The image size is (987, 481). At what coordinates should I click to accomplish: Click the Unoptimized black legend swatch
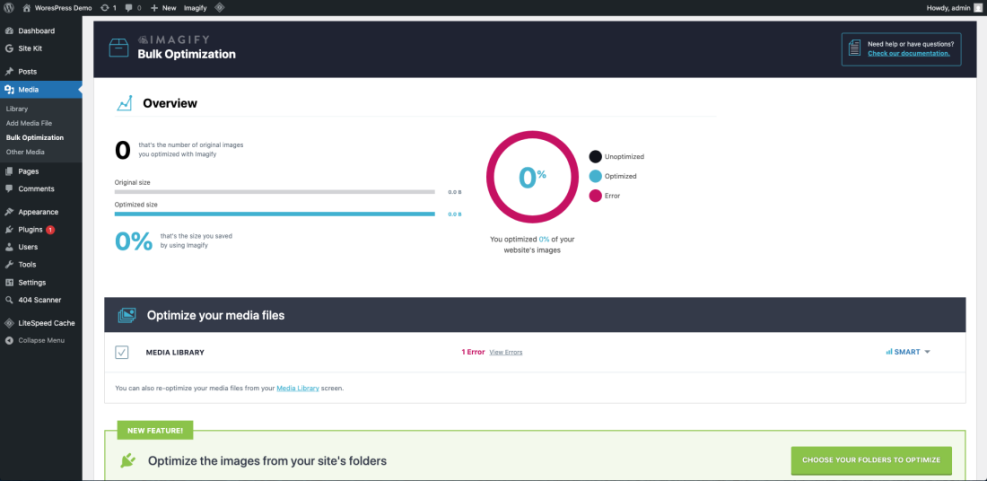coord(595,157)
